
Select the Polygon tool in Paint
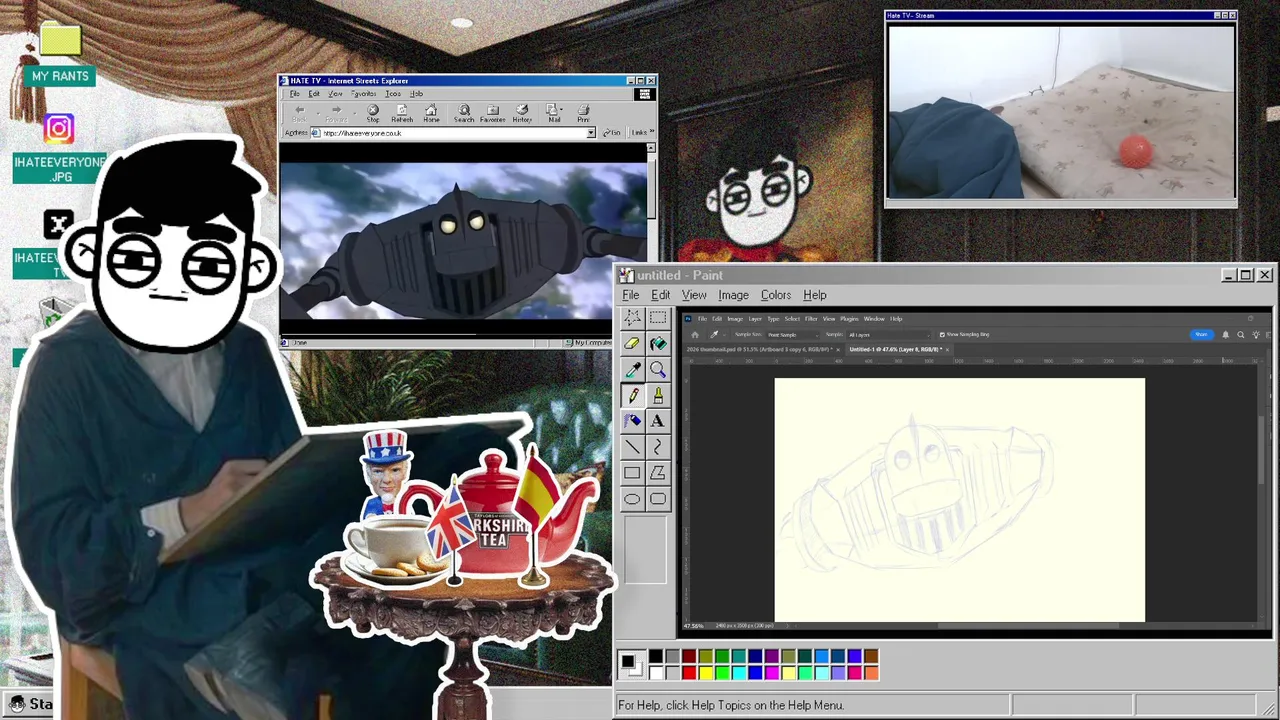[x=658, y=473]
